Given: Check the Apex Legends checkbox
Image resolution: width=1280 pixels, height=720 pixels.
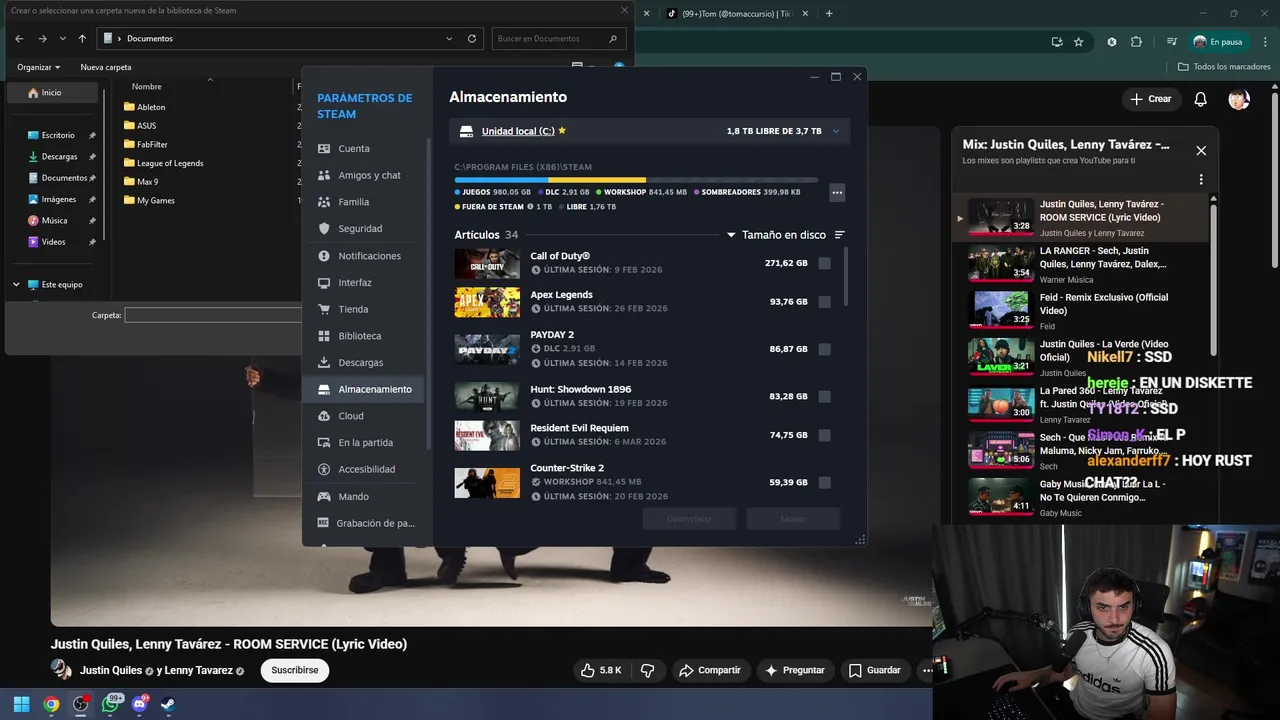Looking at the screenshot, I should pyautogui.click(x=824, y=302).
